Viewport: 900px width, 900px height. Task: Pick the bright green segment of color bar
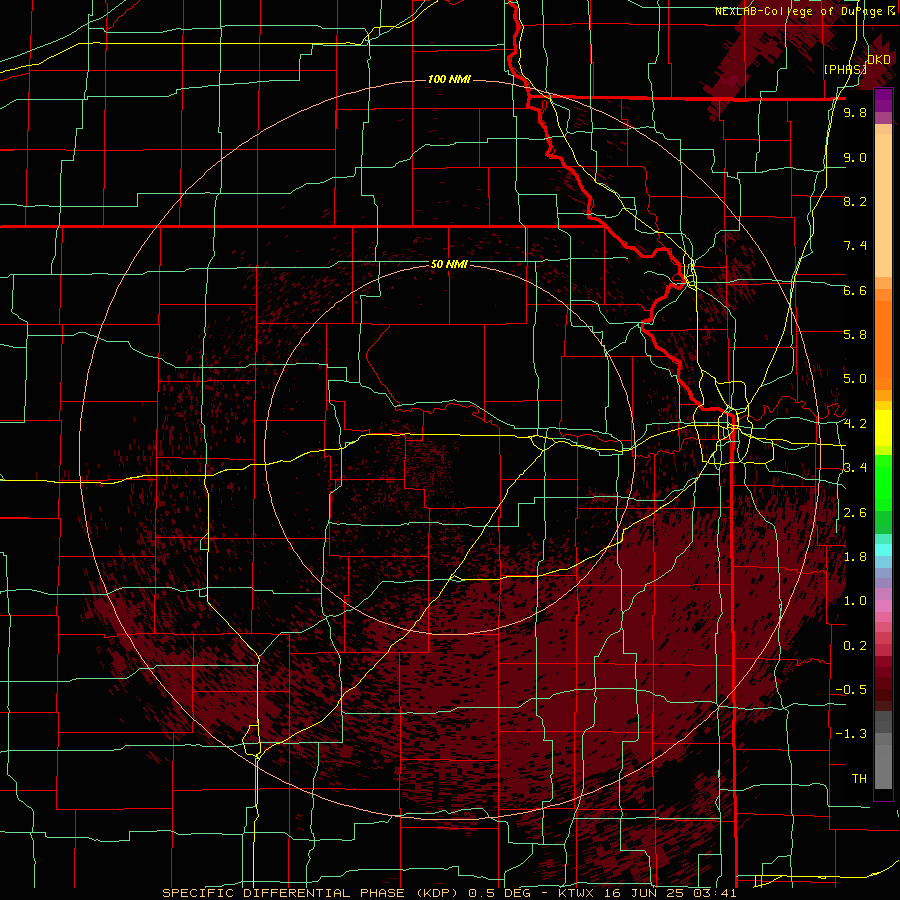pos(883,485)
